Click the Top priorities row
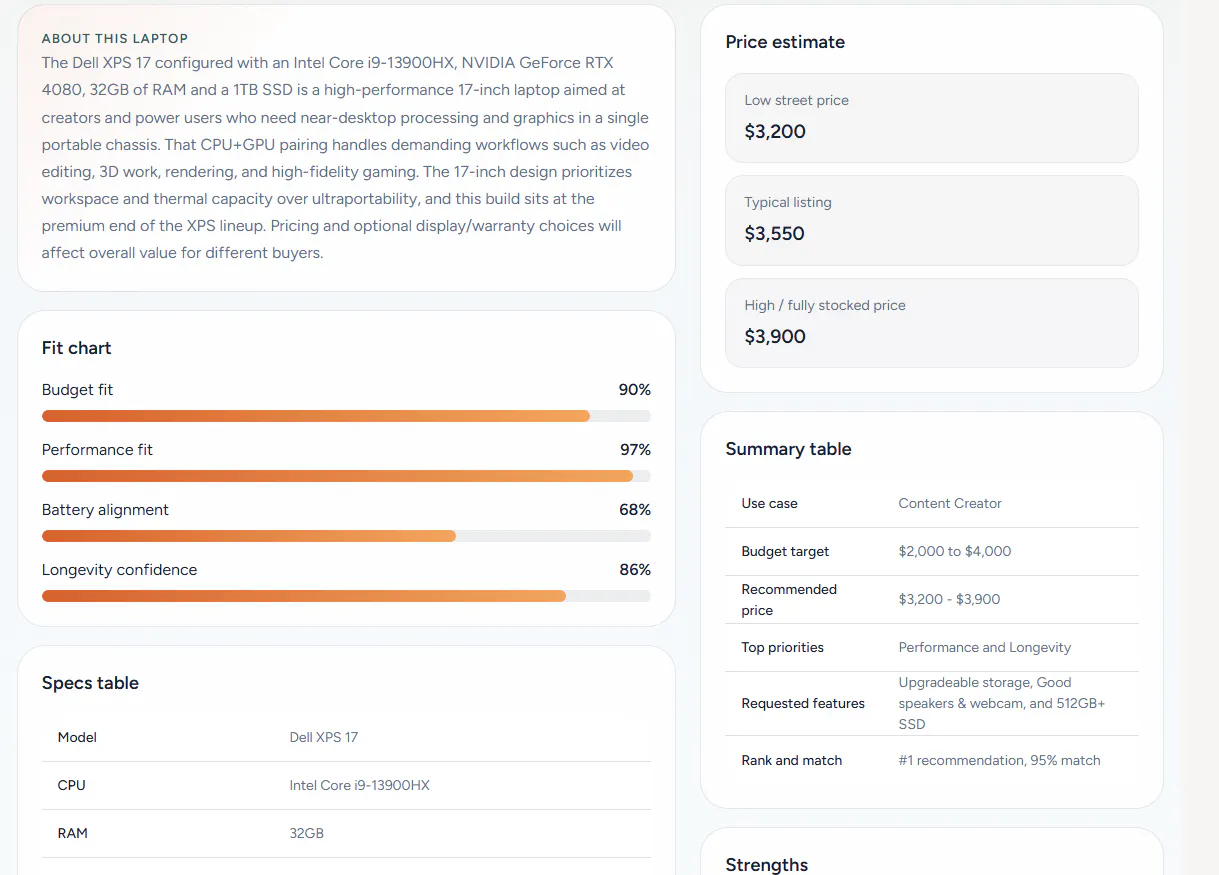The image size is (1219, 875). (932, 648)
